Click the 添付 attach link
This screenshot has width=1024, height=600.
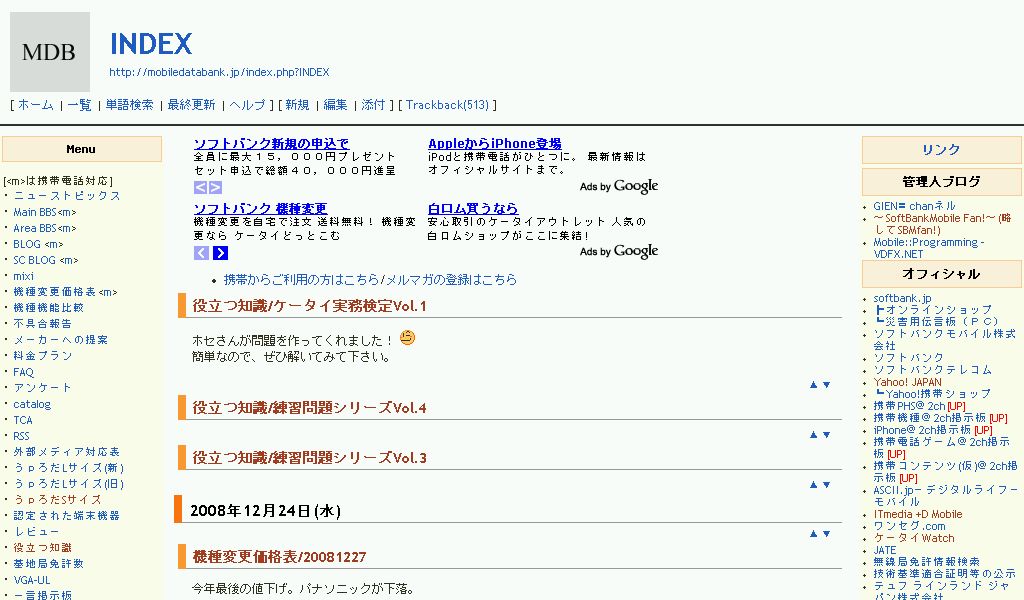click(373, 104)
